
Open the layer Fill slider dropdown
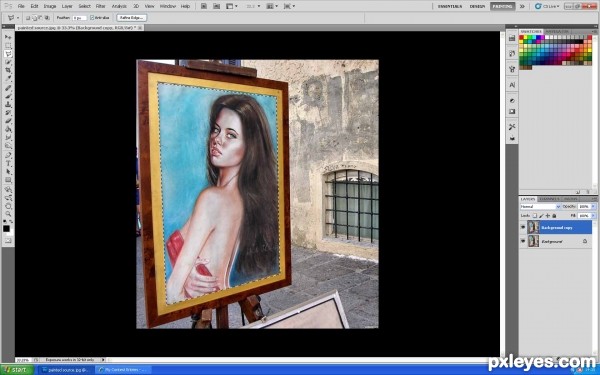click(x=593, y=216)
